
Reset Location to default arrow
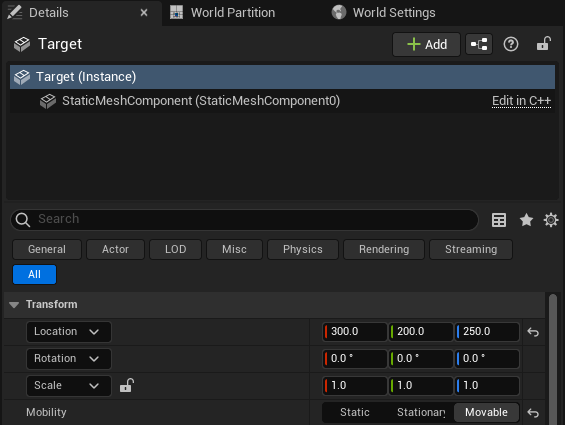coord(533,332)
